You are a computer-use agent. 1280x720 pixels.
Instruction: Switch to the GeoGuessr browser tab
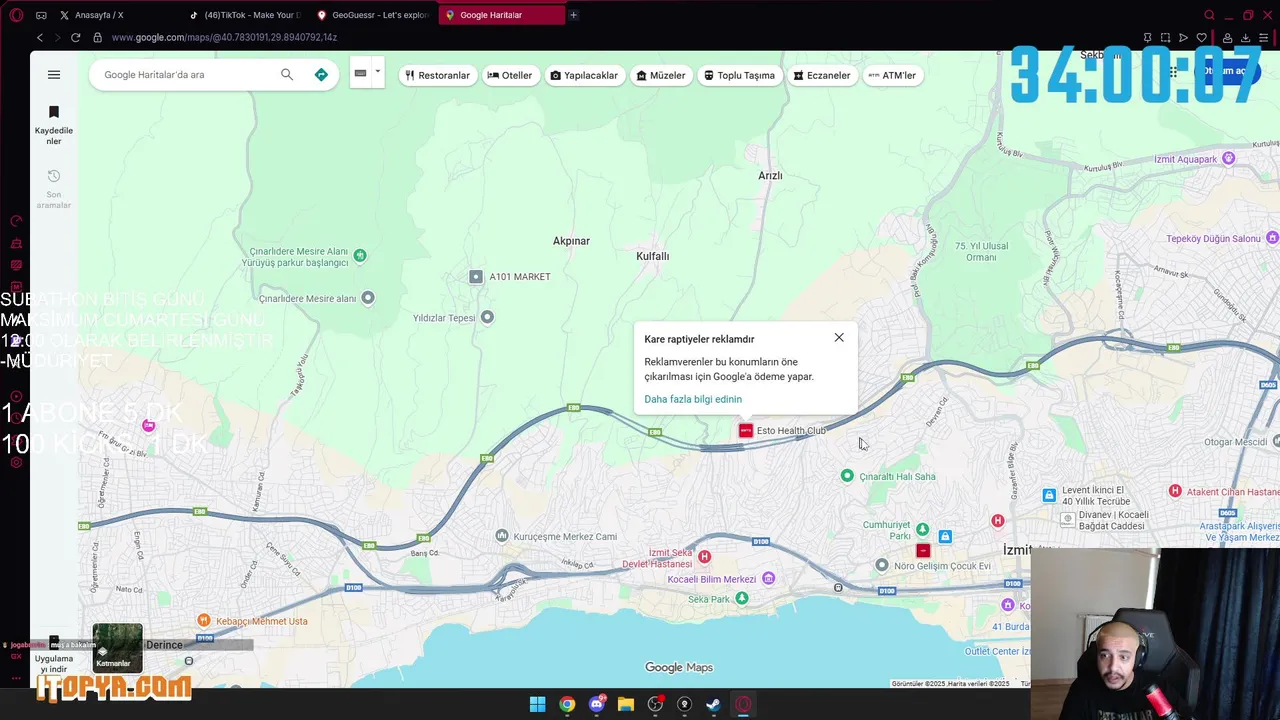(373, 15)
